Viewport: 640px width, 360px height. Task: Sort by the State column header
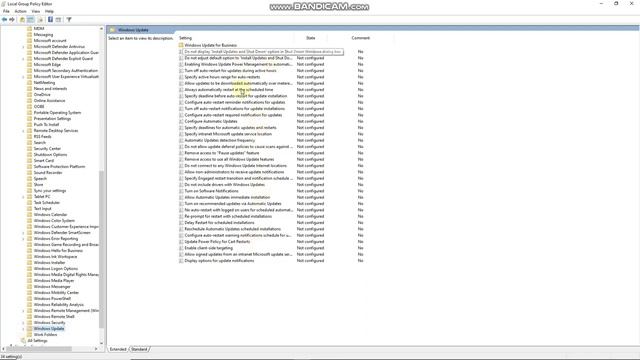[311, 38]
